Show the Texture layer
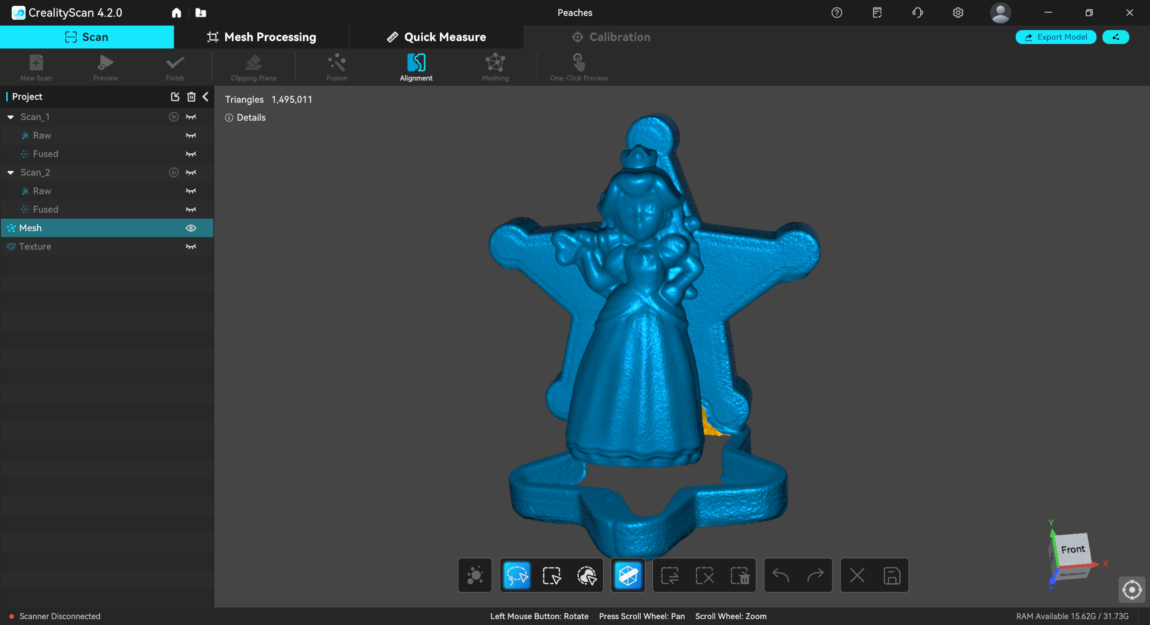This screenshot has height=625, width=1150. coord(190,247)
